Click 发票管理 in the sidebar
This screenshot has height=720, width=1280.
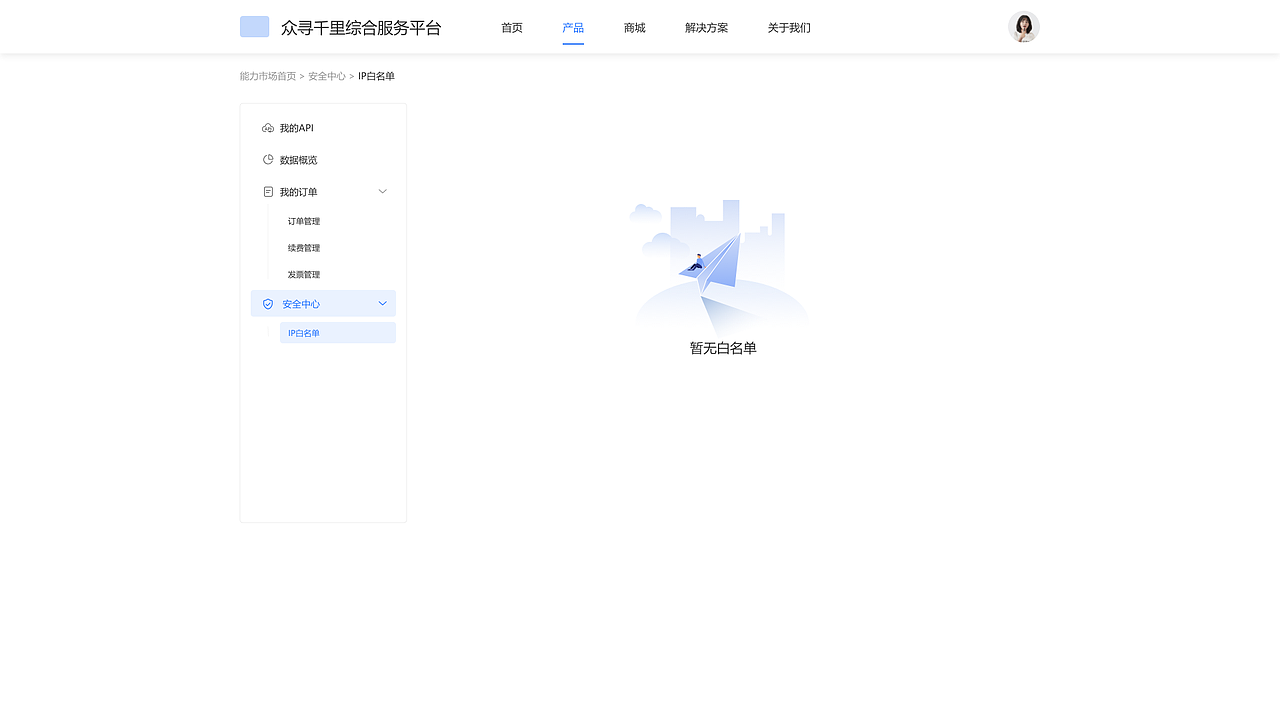coord(303,274)
